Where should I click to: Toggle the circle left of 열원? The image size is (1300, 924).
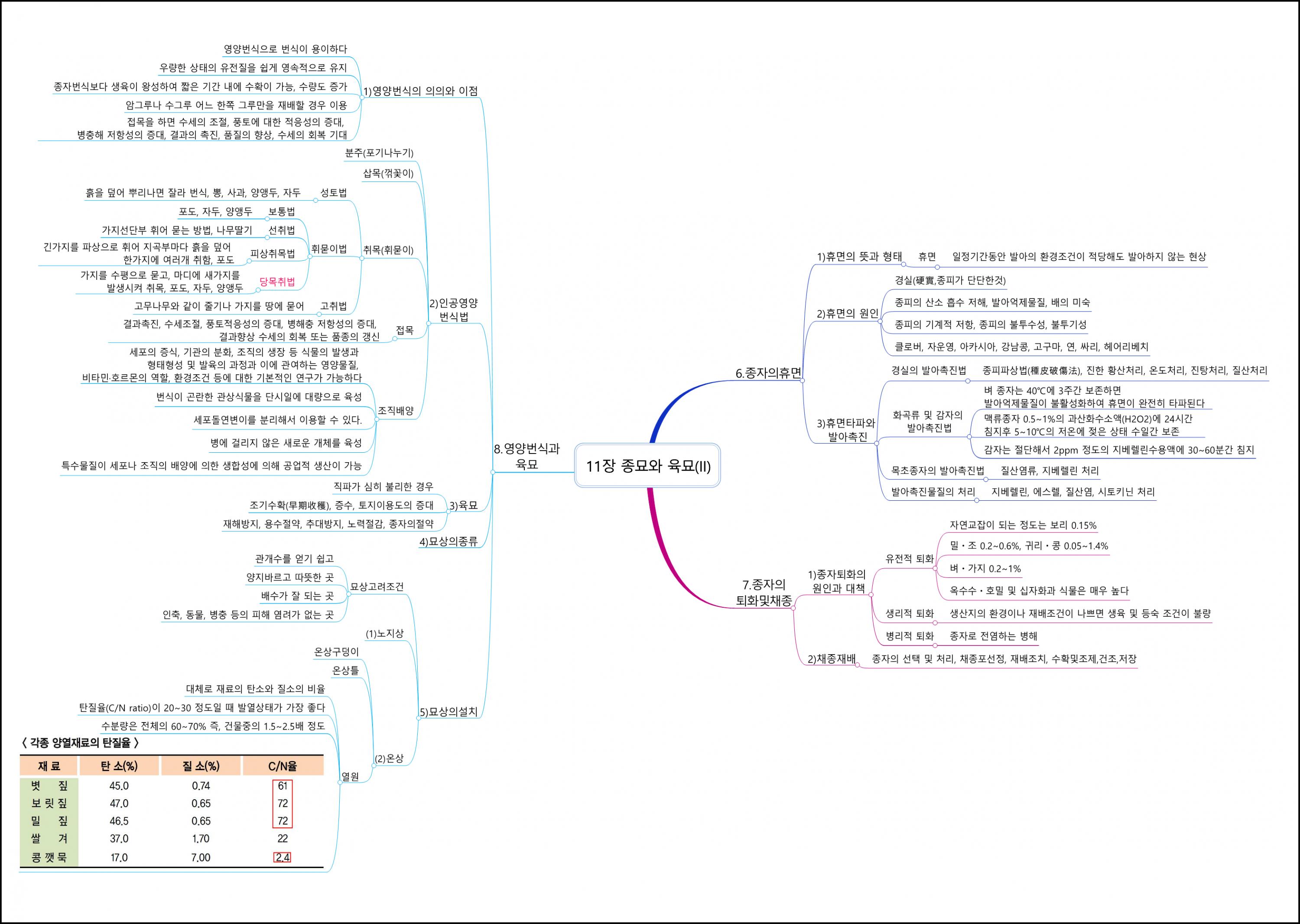(x=340, y=782)
